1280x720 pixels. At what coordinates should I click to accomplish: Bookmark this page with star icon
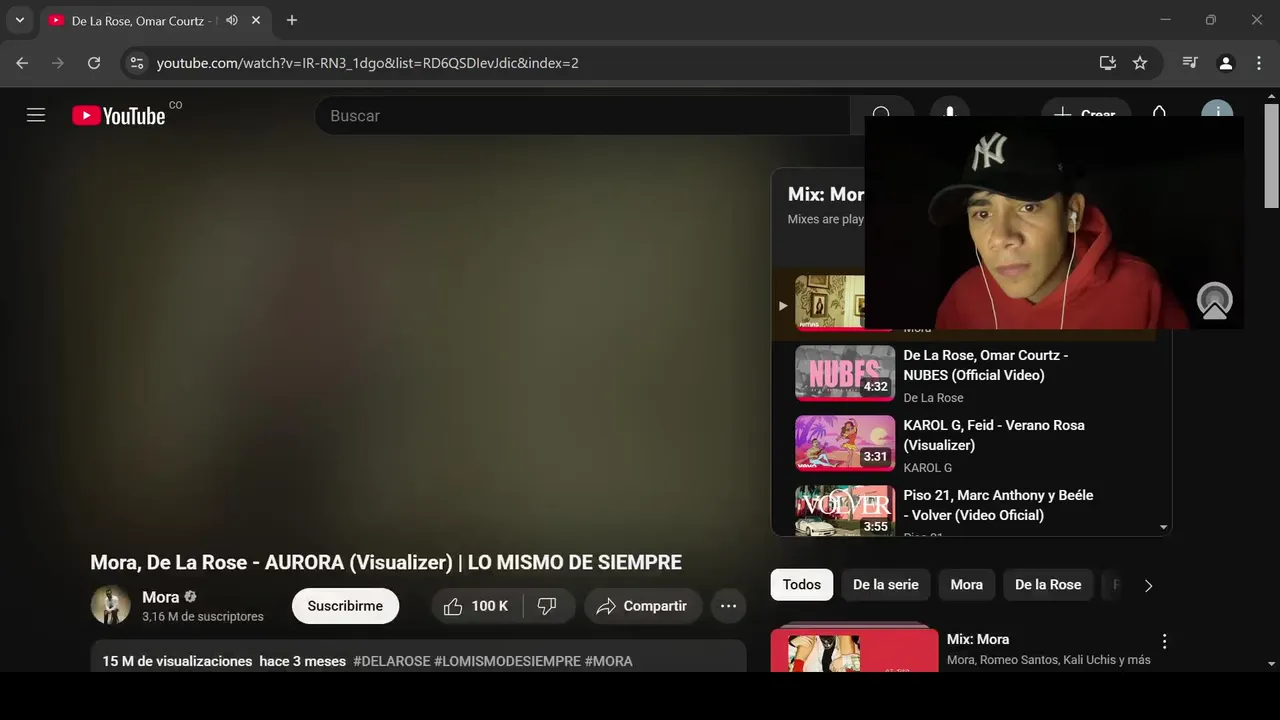coord(1140,63)
